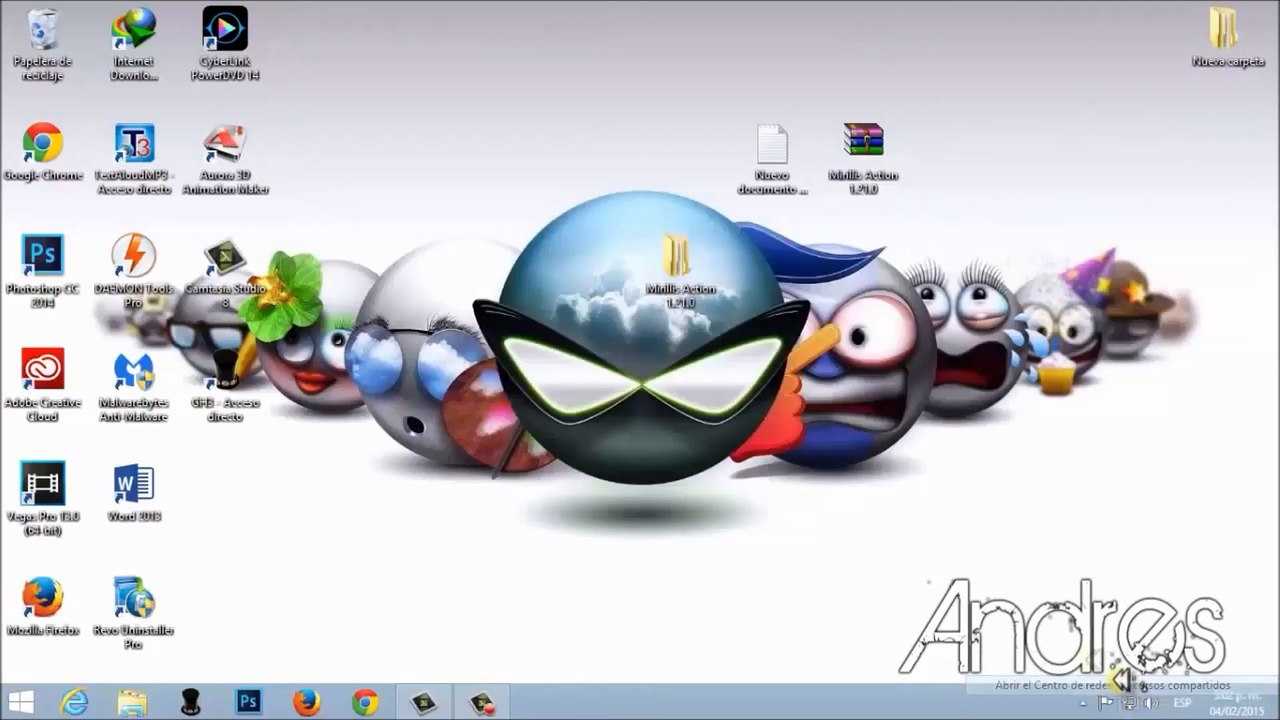Change the ESP input language
Screen dimensions: 1280x720
tap(1182, 703)
